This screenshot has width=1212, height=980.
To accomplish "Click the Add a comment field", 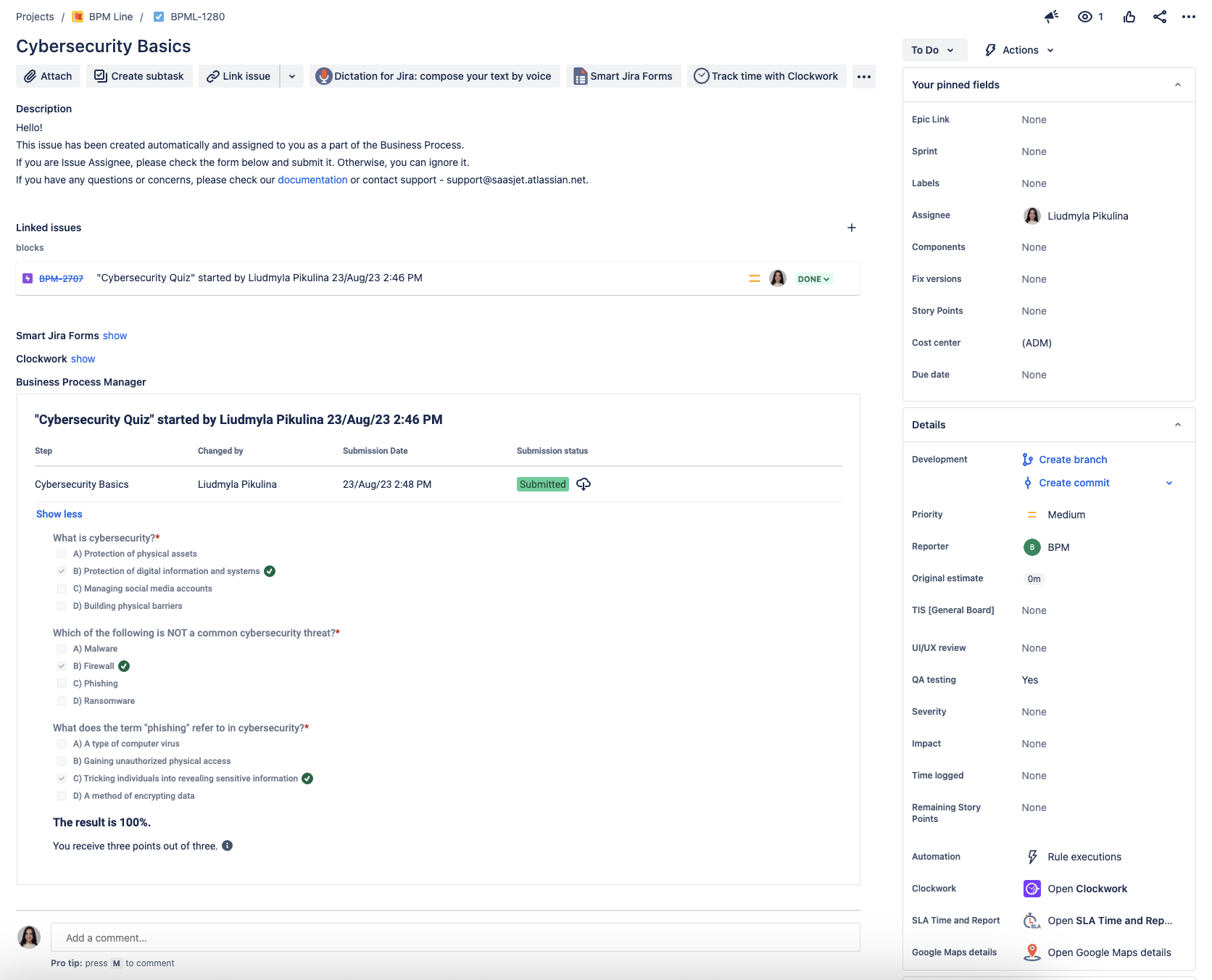I will 455,938.
